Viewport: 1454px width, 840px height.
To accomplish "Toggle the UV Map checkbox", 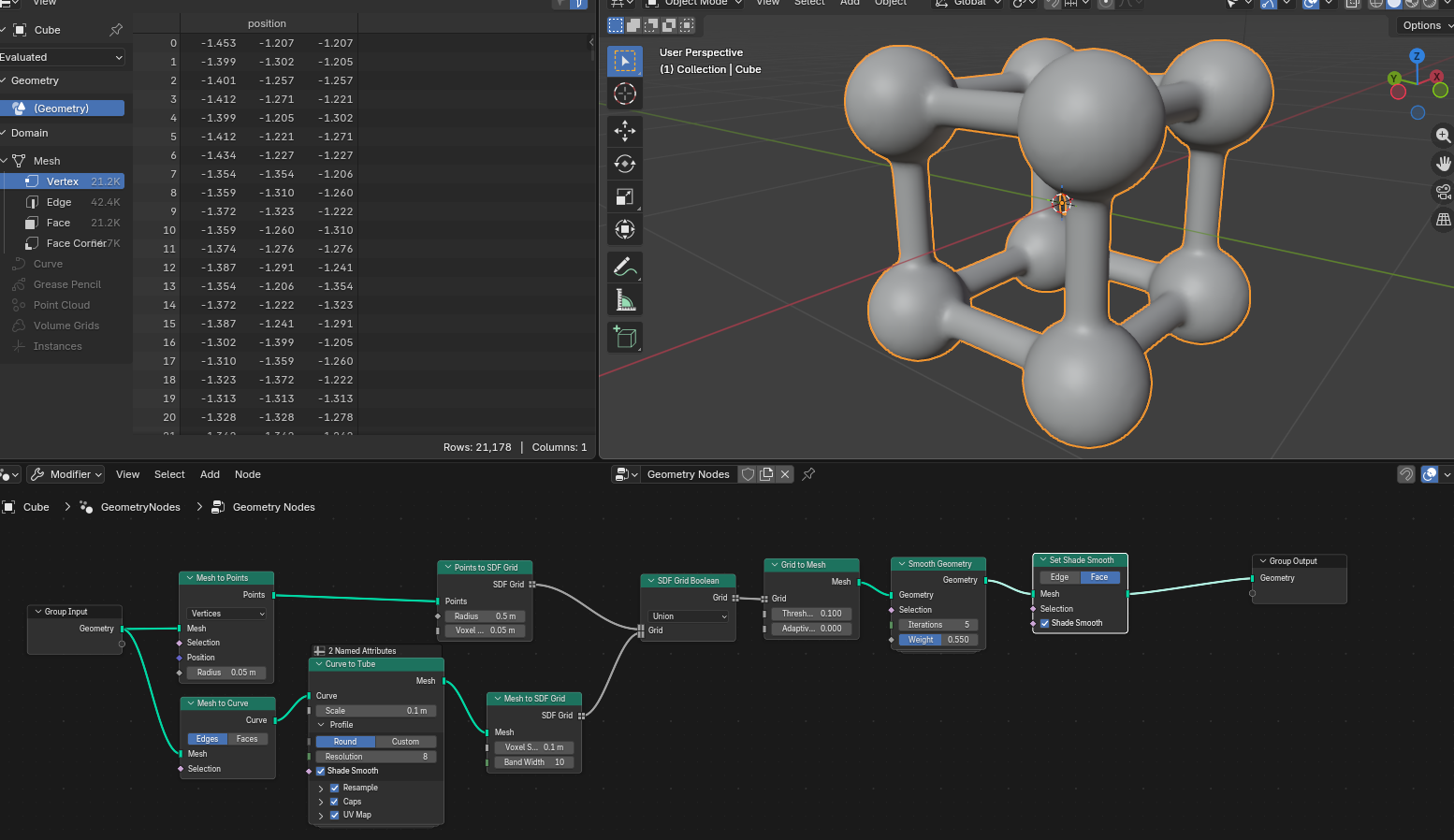I will pyautogui.click(x=335, y=815).
